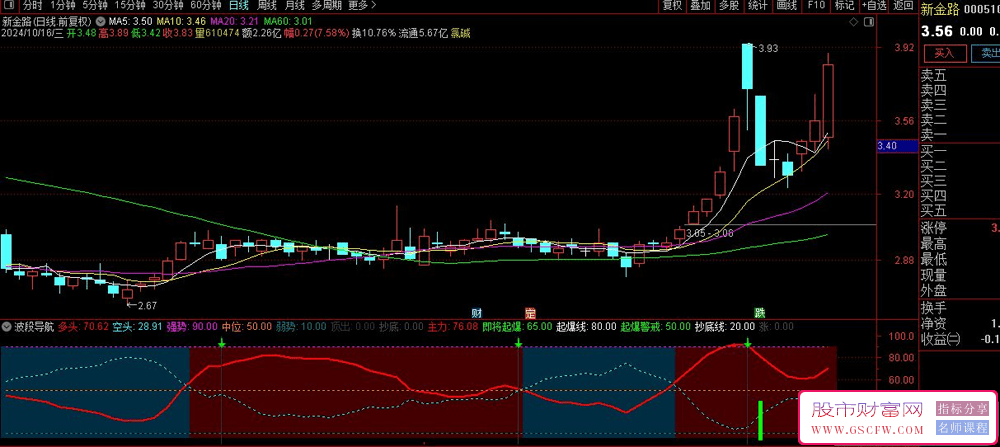Image resolution: width=1000 pixels, height=447 pixels.
Task: Click the 收益(三) earnings row
Action: click(x=959, y=339)
